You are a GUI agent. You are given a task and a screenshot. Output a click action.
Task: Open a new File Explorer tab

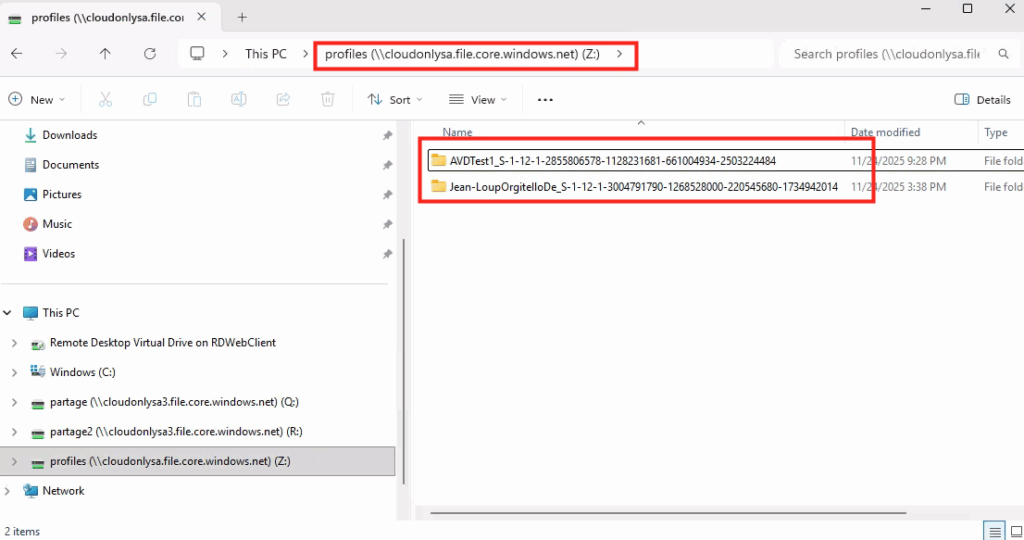[242, 17]
